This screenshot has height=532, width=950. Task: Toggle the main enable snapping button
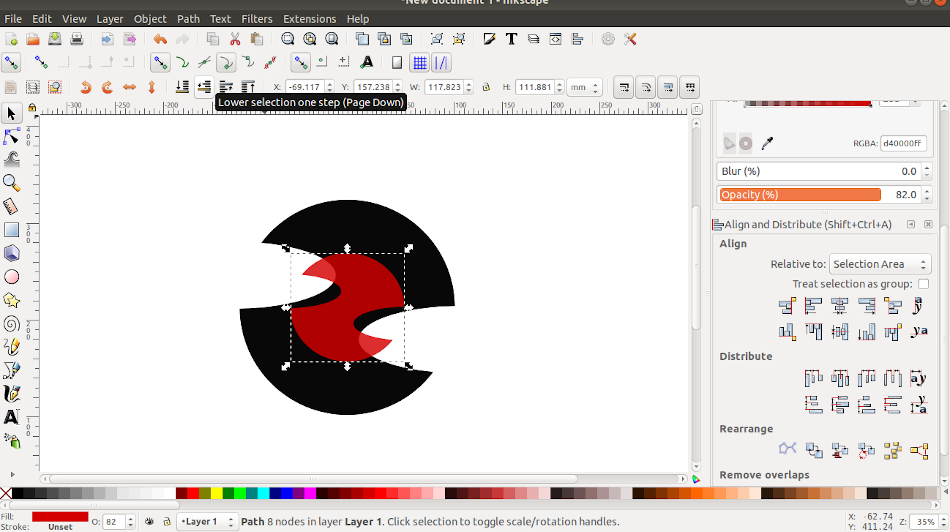(x=11, y=62)
